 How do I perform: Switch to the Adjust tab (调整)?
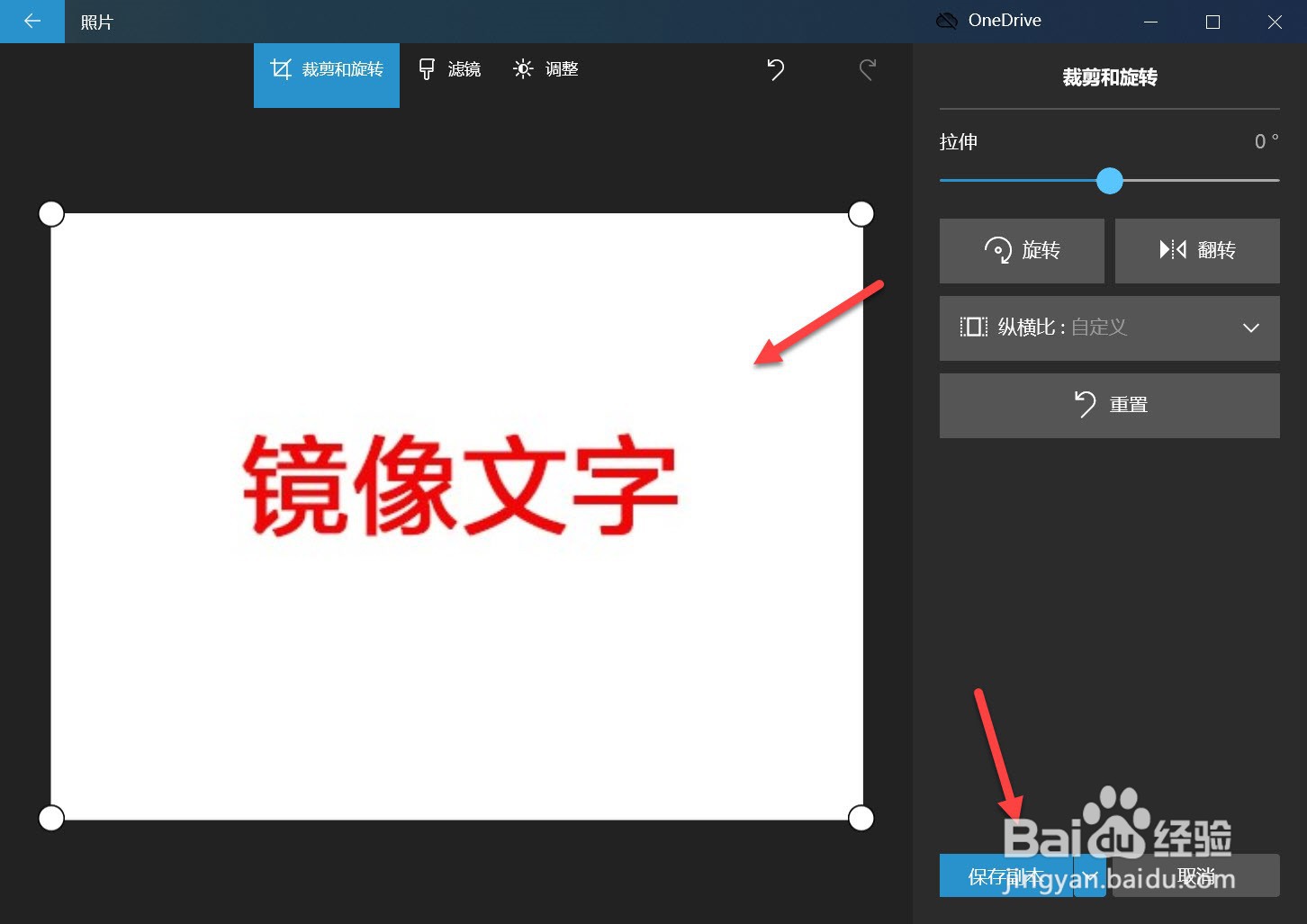[x=545, y=69]
